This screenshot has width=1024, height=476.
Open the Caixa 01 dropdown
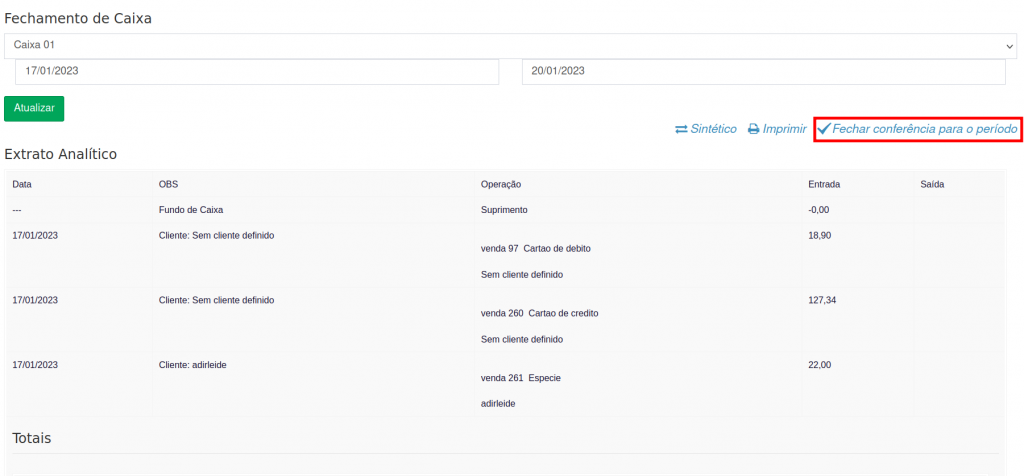(x=510, y=46)
